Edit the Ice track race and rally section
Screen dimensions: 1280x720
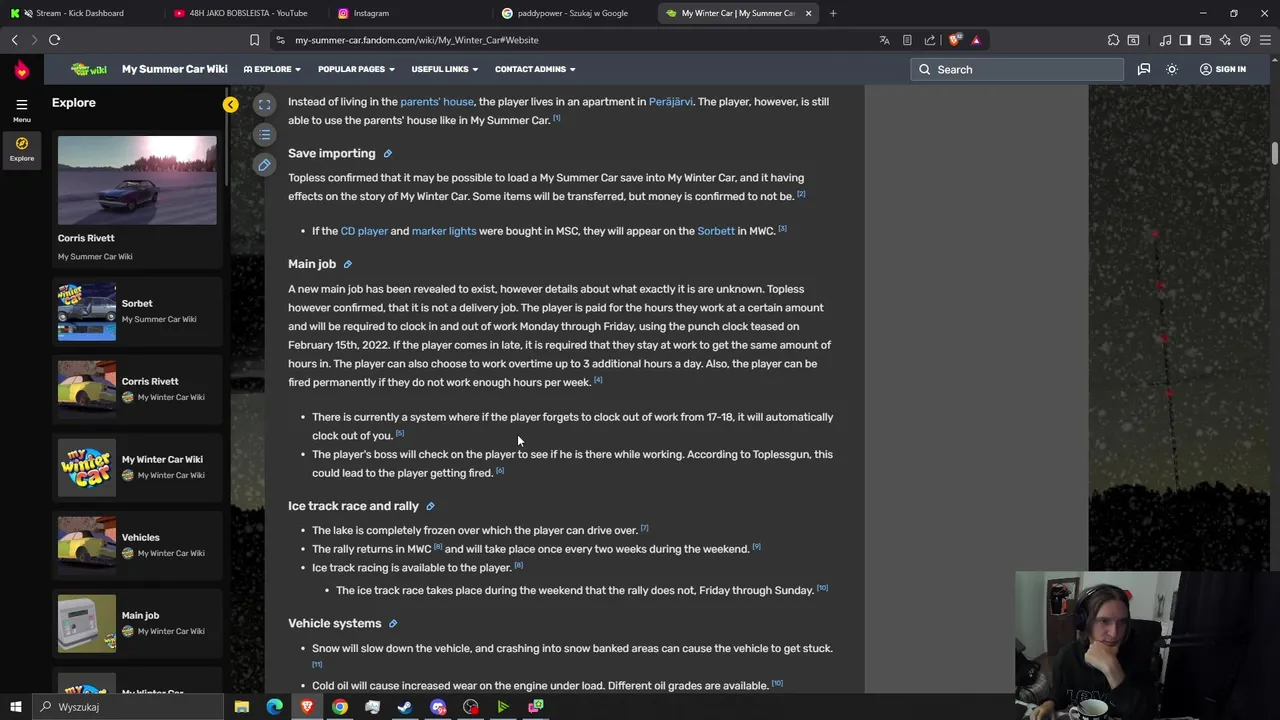pyautogui.click(x=430, y=506)
